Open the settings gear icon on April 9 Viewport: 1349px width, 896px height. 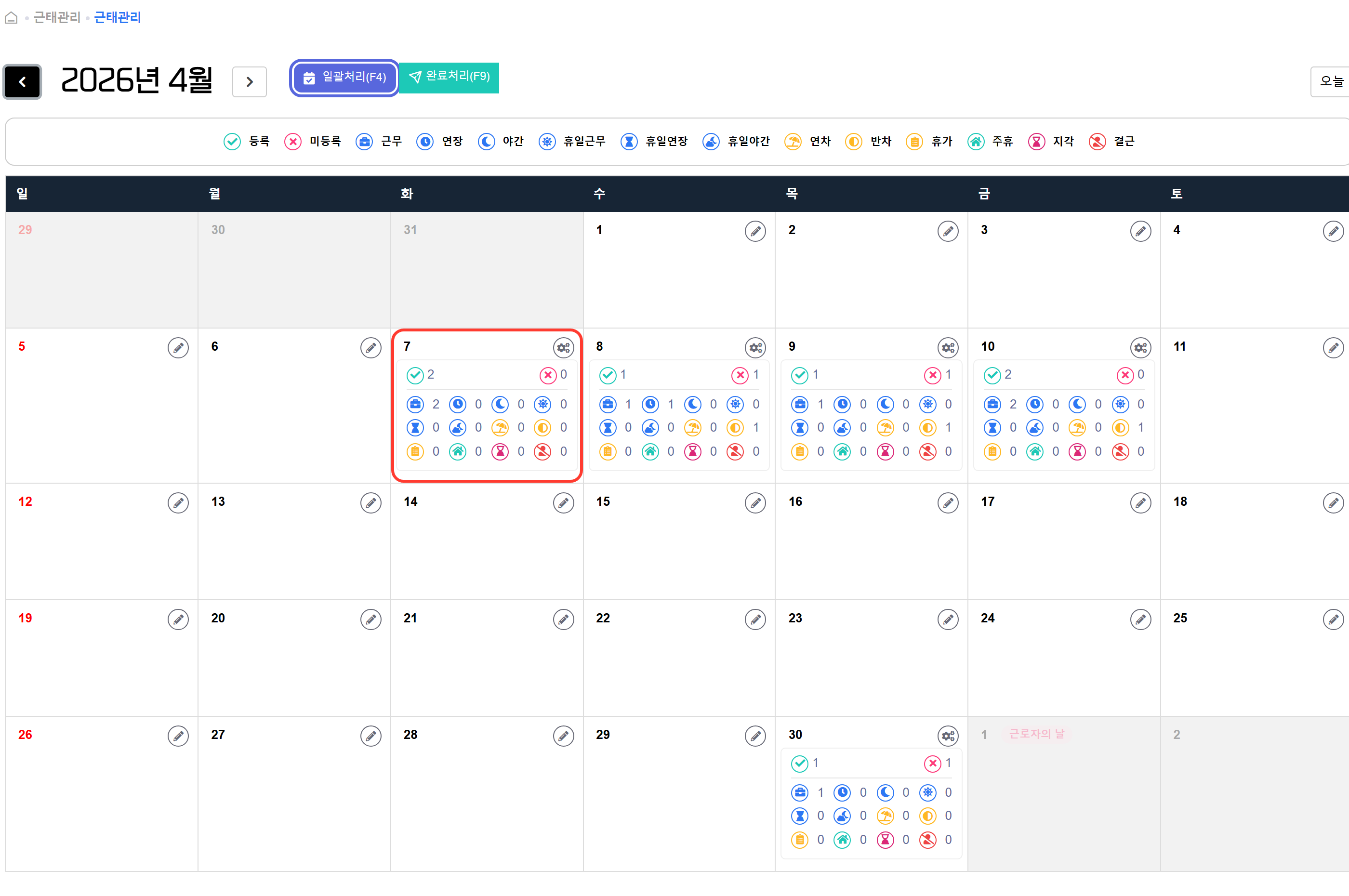point(948,347)
